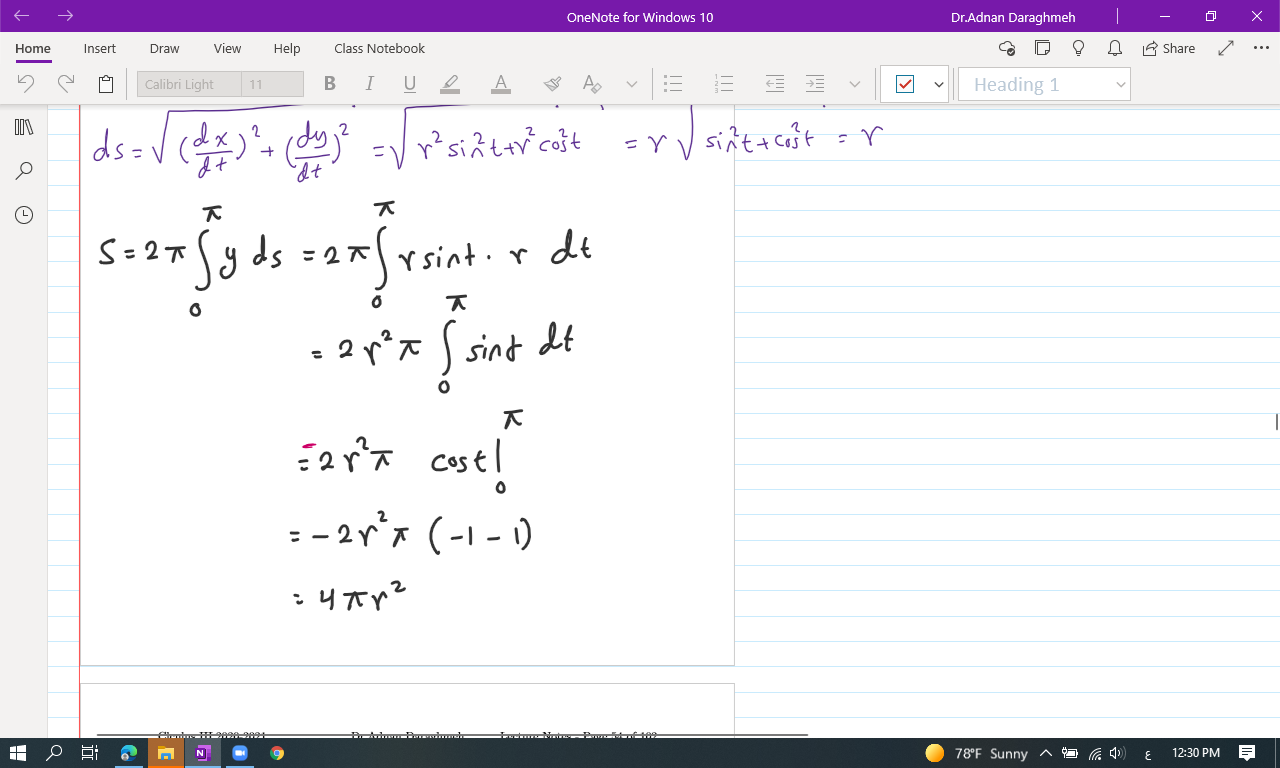Apply font color
The image size is (1280, 768).
click(501, 84)
